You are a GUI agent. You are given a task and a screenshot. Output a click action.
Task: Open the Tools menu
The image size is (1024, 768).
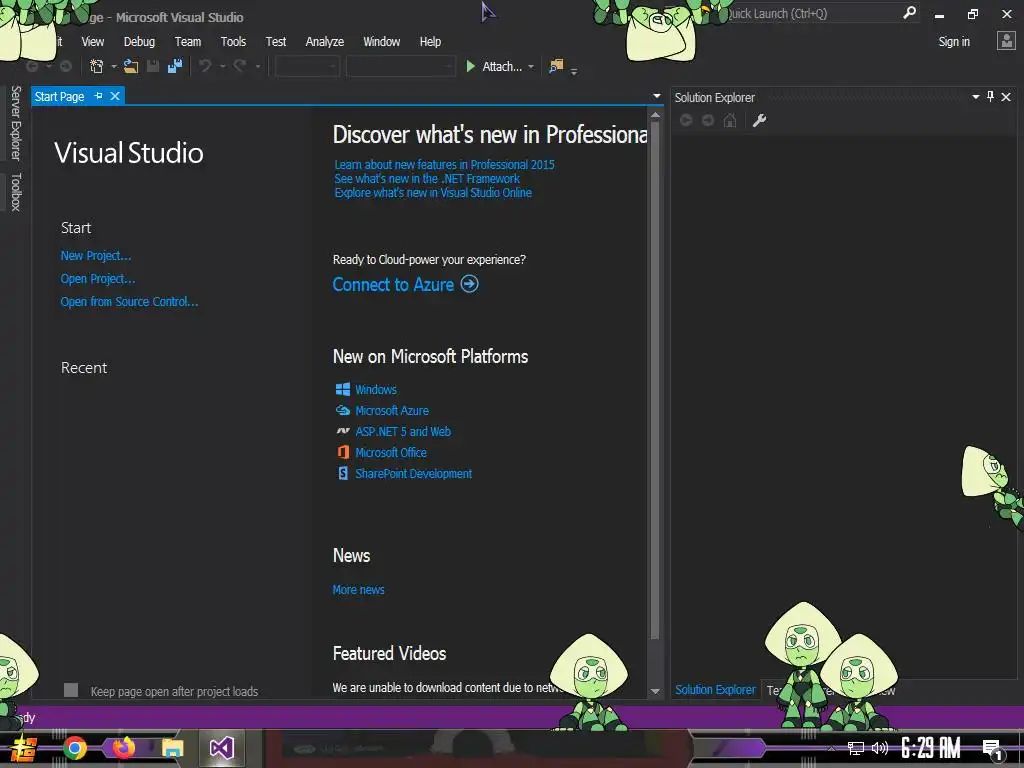(233, 42)
